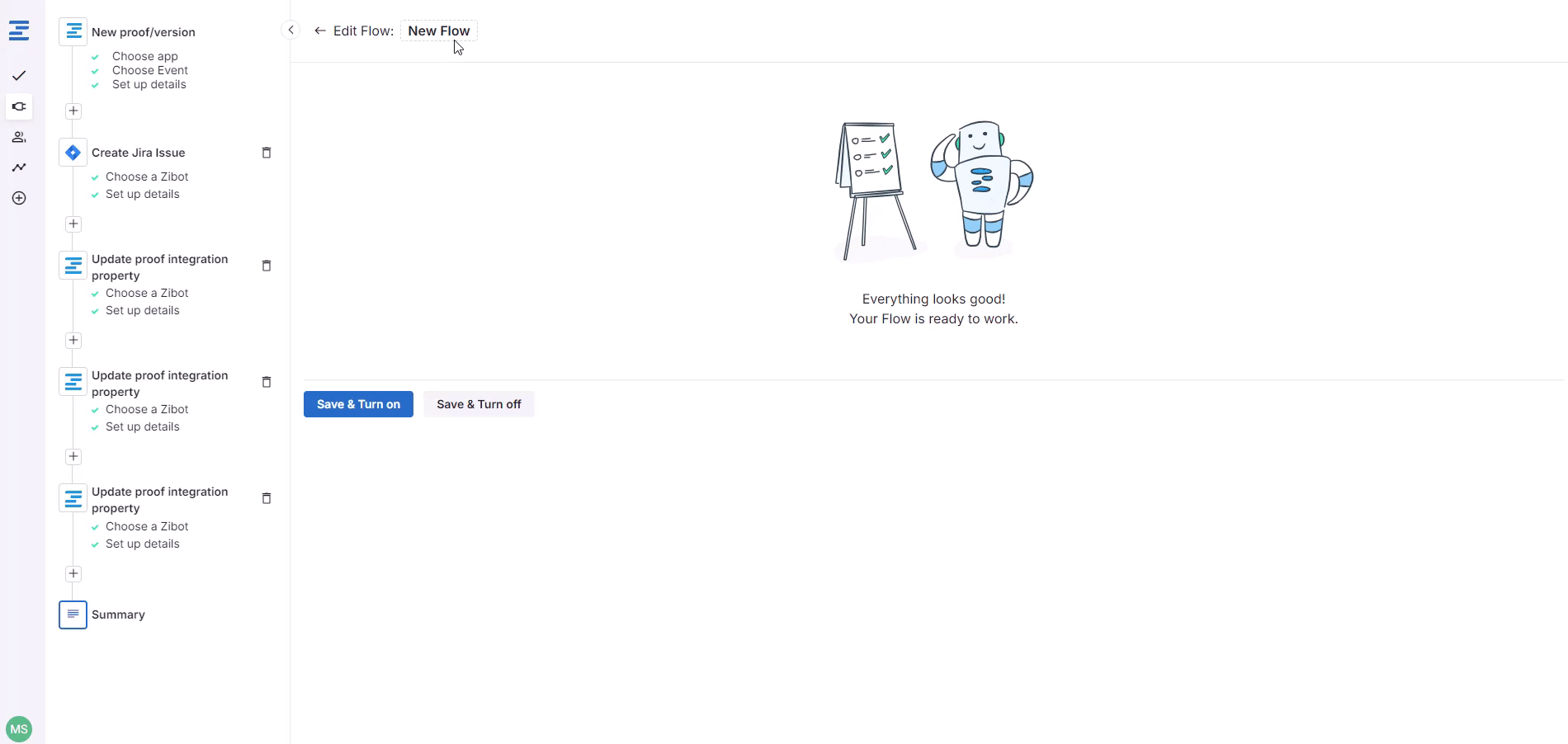Add a step after New proof/version

[73, 111]
